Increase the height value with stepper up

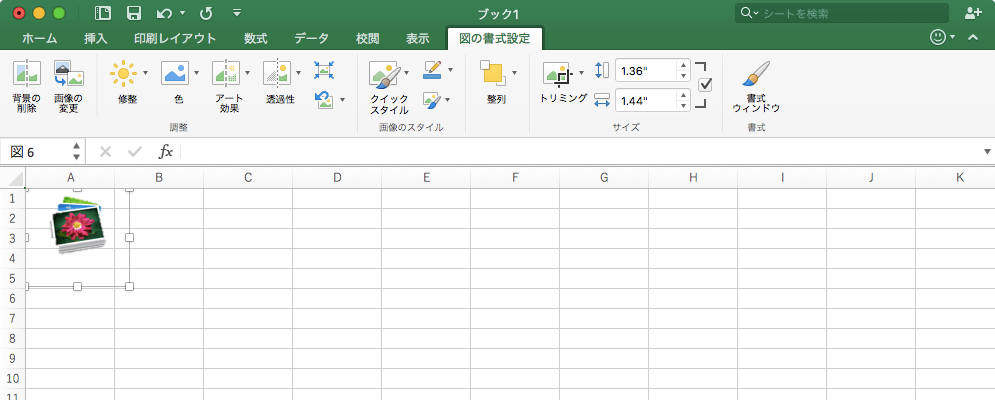(x=684, y=66)
